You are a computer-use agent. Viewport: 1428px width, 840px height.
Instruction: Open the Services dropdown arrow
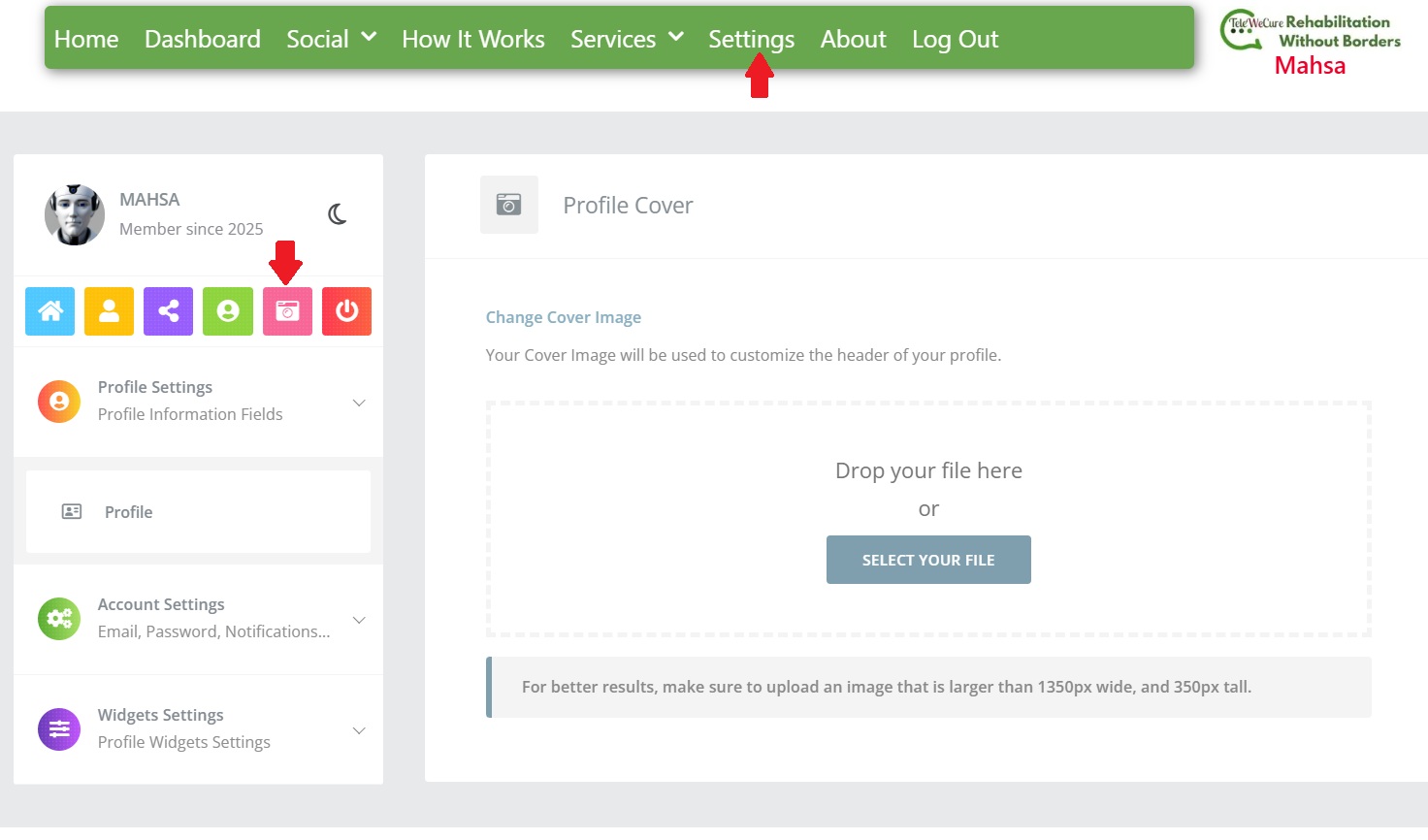tap(676, 37)
